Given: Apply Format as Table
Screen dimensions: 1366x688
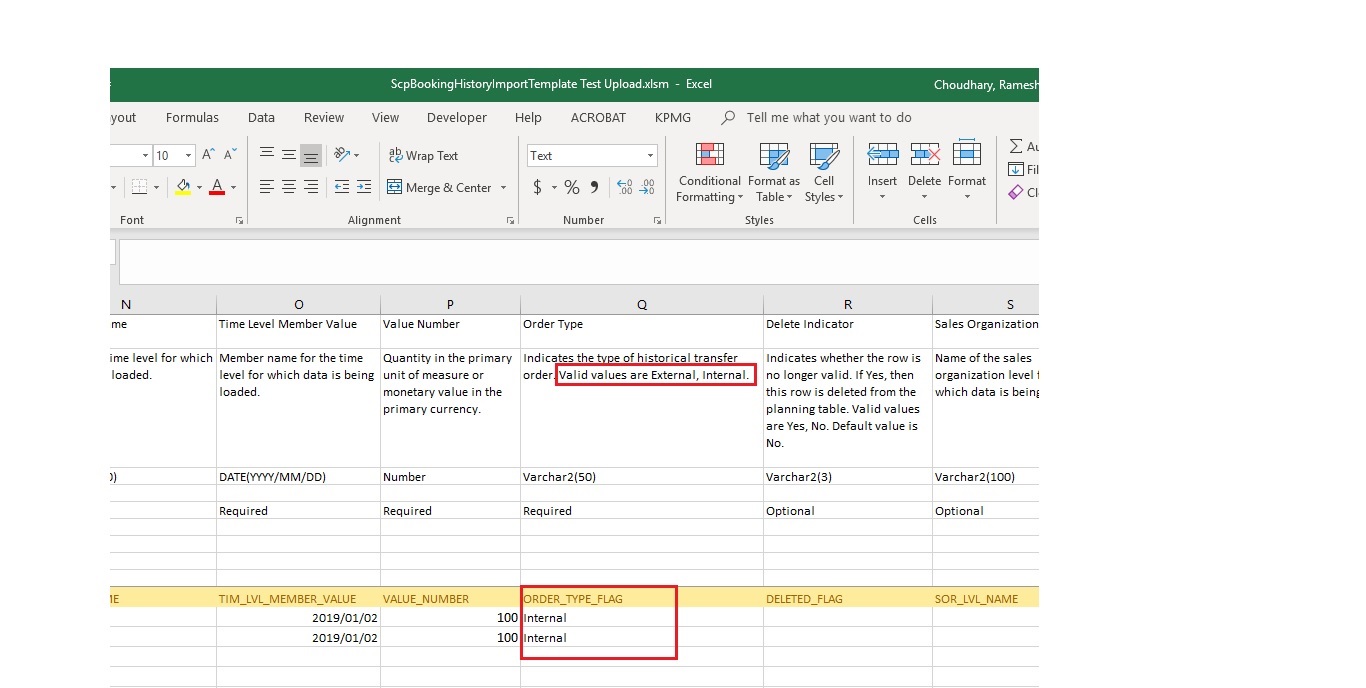Looking at the screenshot, I should click(x=774, y=172).
